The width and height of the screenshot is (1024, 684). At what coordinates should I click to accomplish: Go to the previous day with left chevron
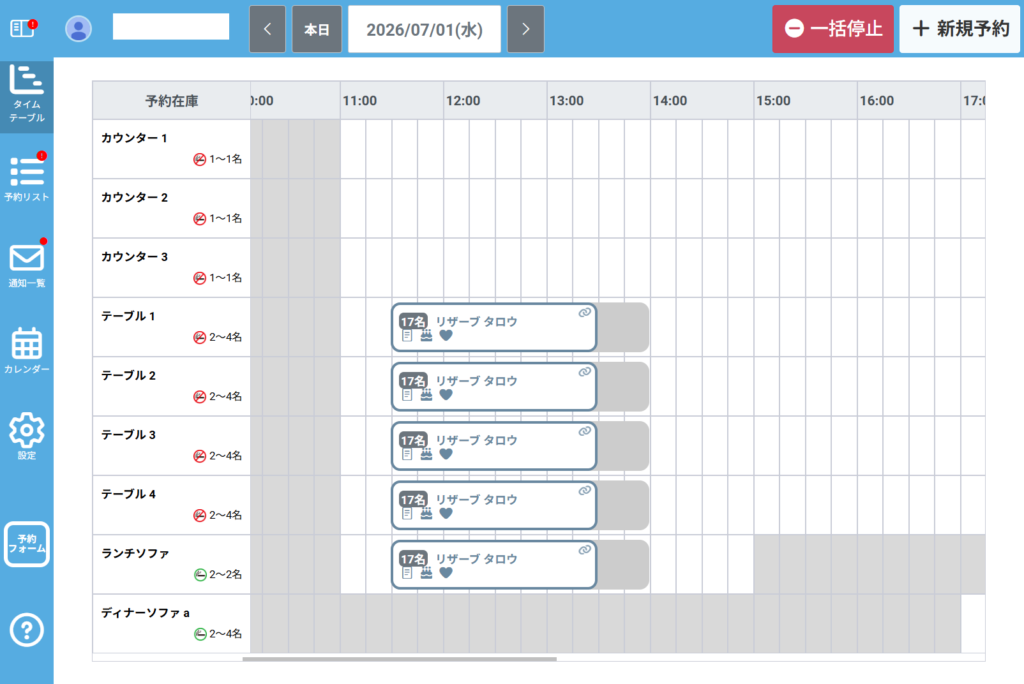tap(267, 29)
